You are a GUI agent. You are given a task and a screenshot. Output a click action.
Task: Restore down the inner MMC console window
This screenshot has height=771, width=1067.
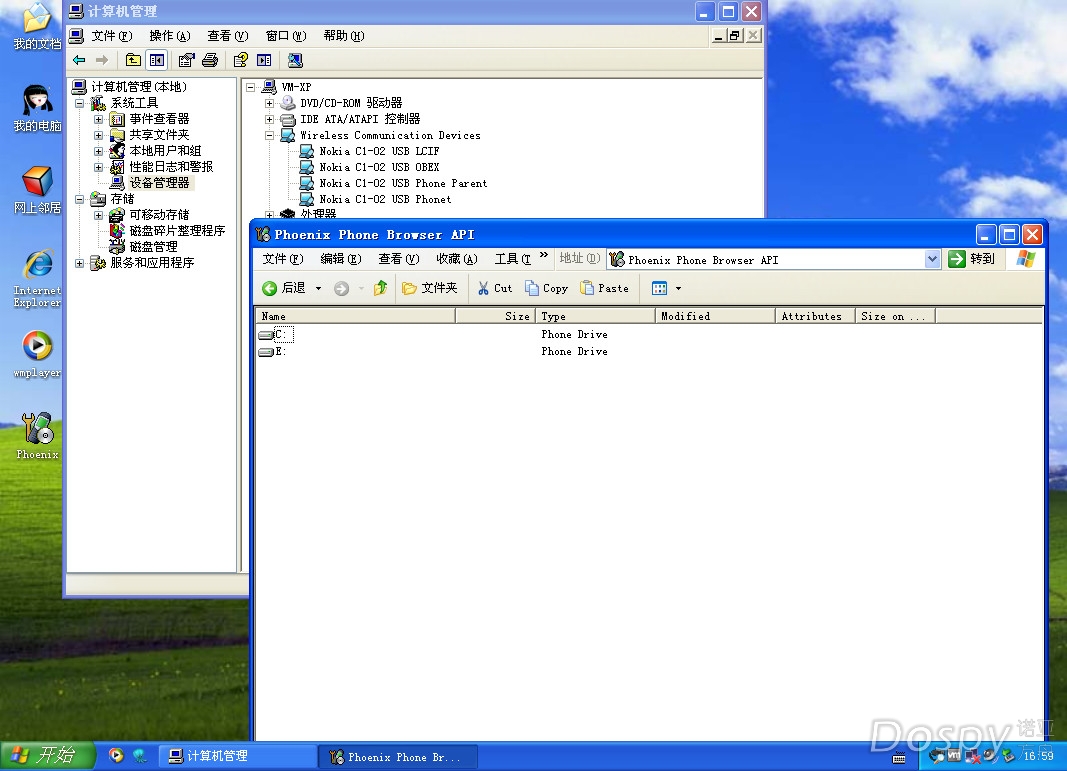click(x=735, y=35)
